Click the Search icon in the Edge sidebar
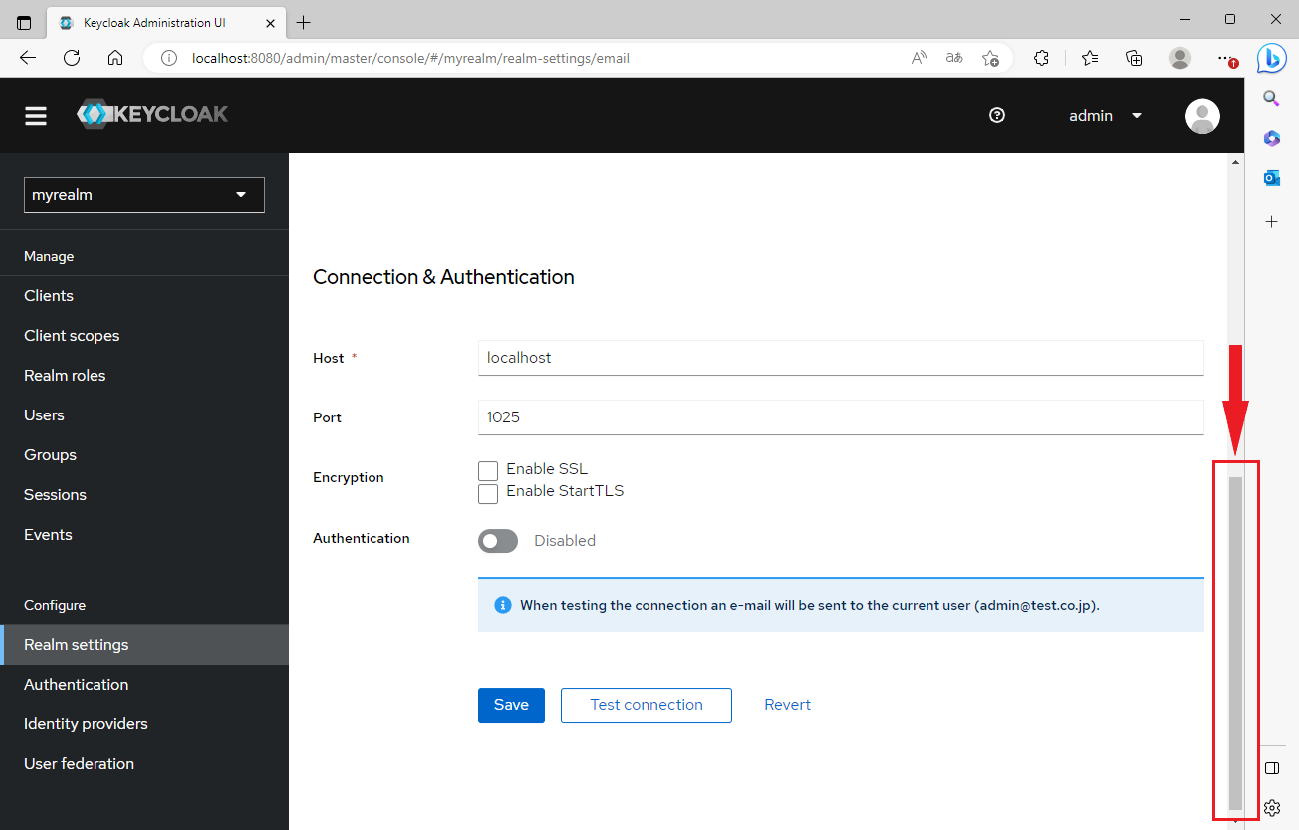 (x=1271, y=98)
